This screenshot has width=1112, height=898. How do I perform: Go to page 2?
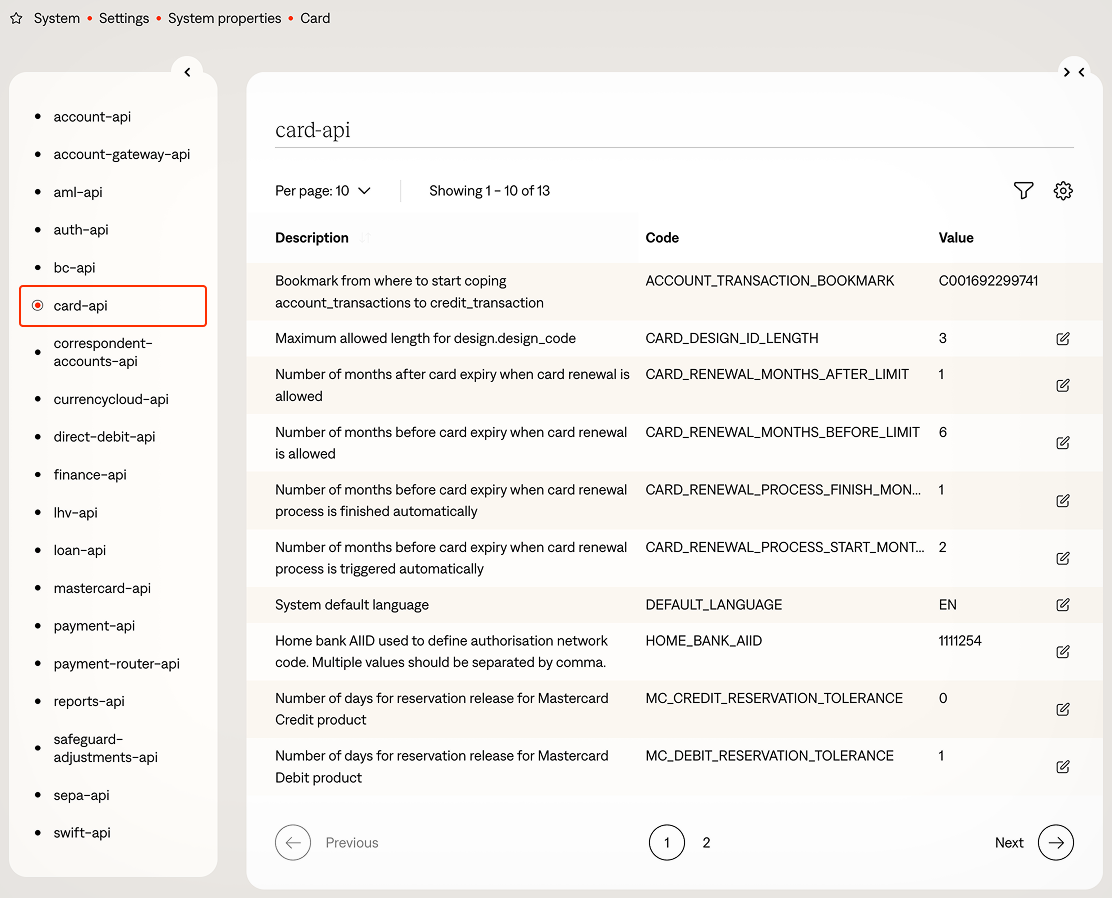coord(706,843)
